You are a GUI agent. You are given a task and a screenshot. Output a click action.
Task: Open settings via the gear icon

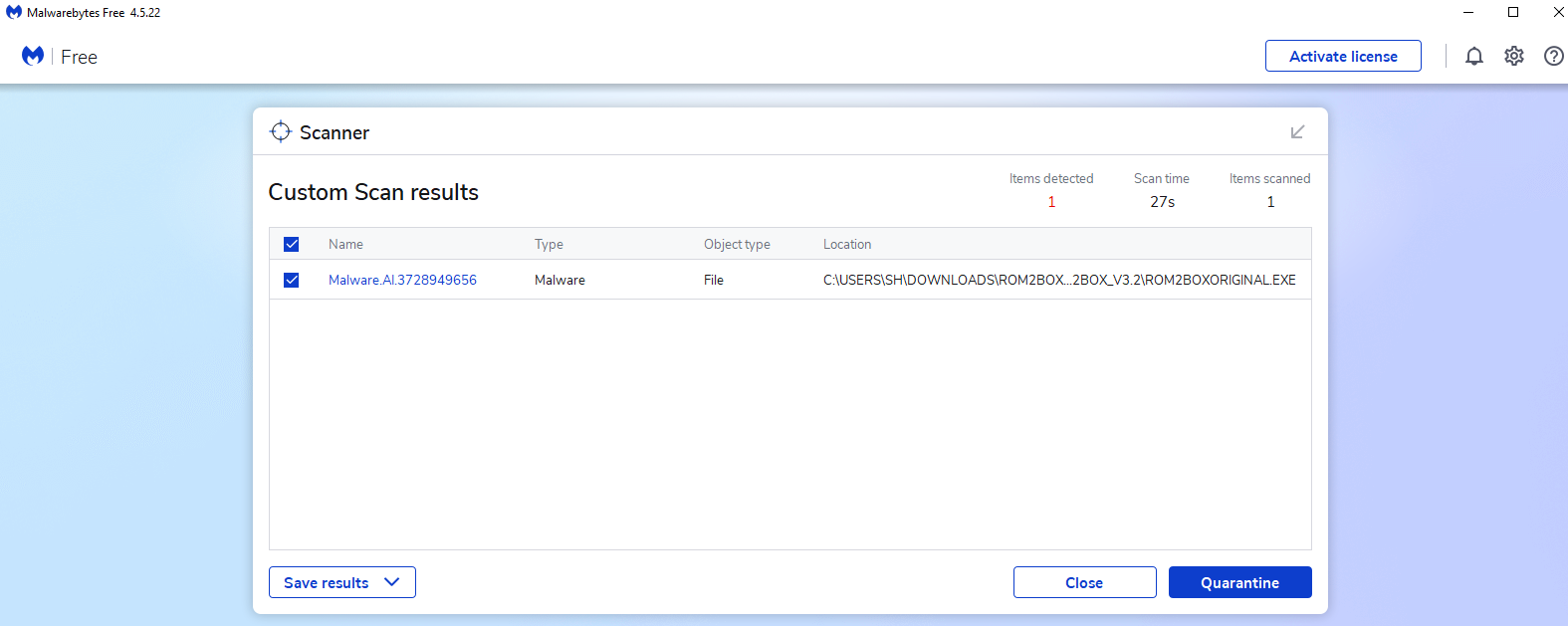pyautogui.click(x=1514, y=56)
